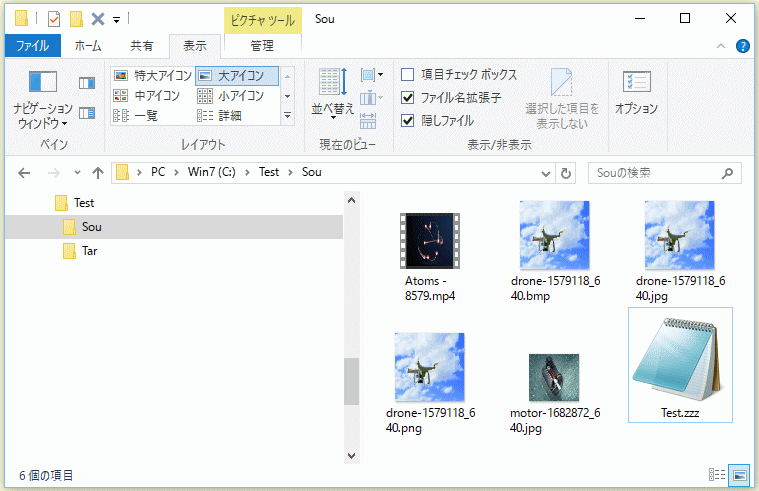Switch to the ホーム tab
This screenshot has width=759, height=491.
coord(88,46)
